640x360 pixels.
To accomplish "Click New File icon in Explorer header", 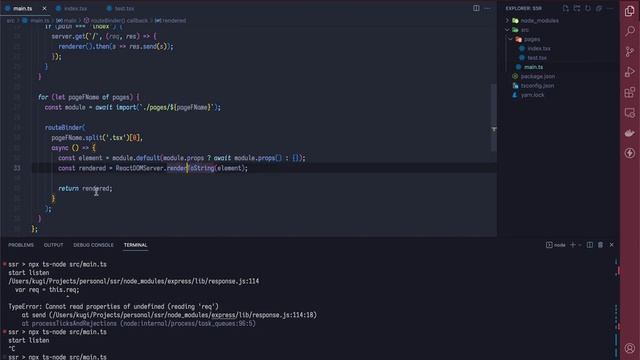I will (x=565, y=8).
